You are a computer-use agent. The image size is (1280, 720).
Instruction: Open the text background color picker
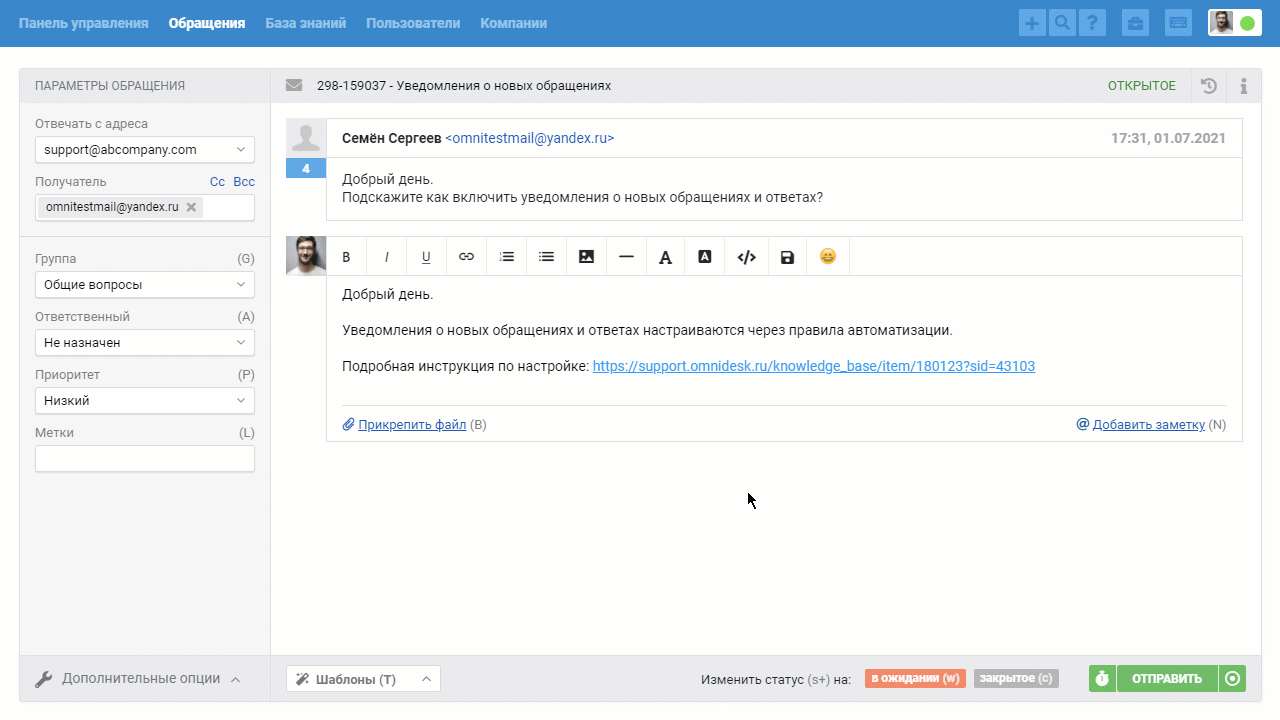pos(705,257)
